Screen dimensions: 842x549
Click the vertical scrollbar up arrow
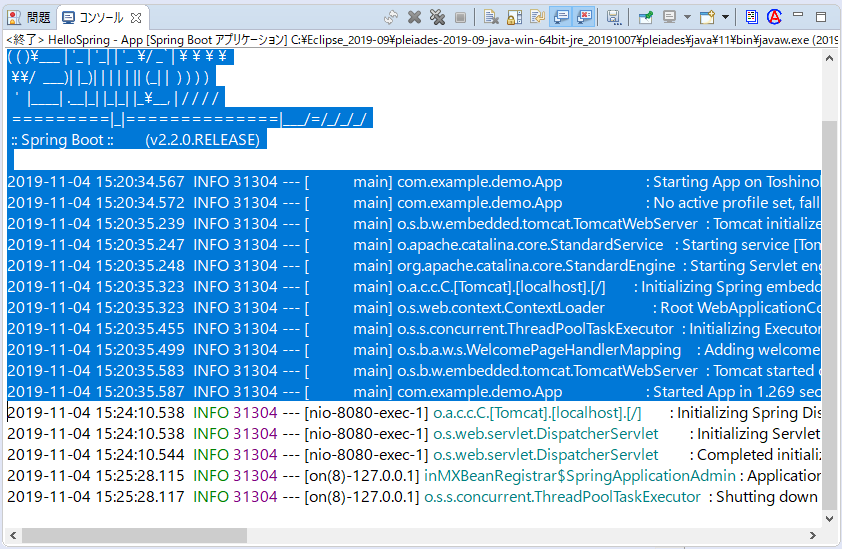(829, 58)
